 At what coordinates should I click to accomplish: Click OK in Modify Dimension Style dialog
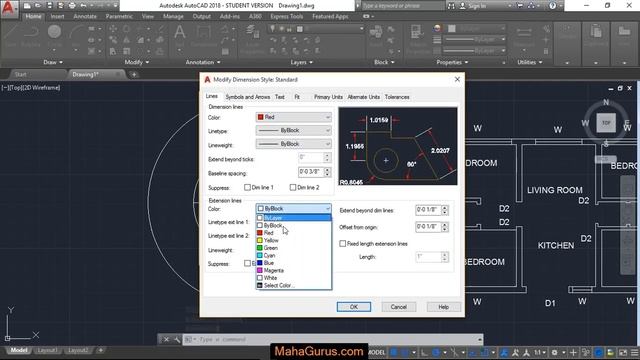click(354, 307)
